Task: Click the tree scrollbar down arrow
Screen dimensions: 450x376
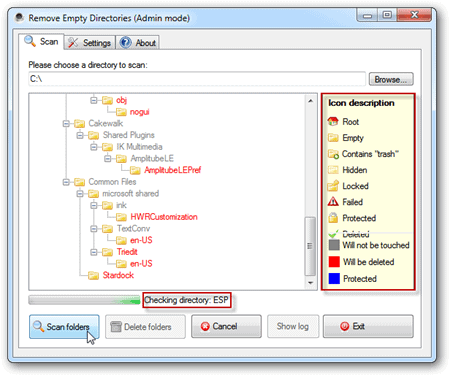Action: 311,283
